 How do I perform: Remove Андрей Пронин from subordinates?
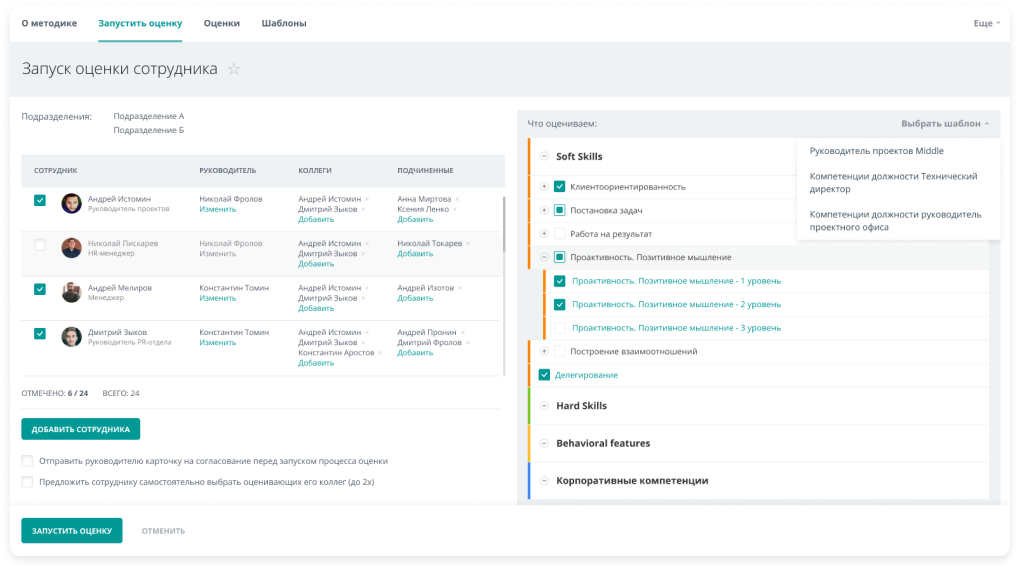[464, 332]
